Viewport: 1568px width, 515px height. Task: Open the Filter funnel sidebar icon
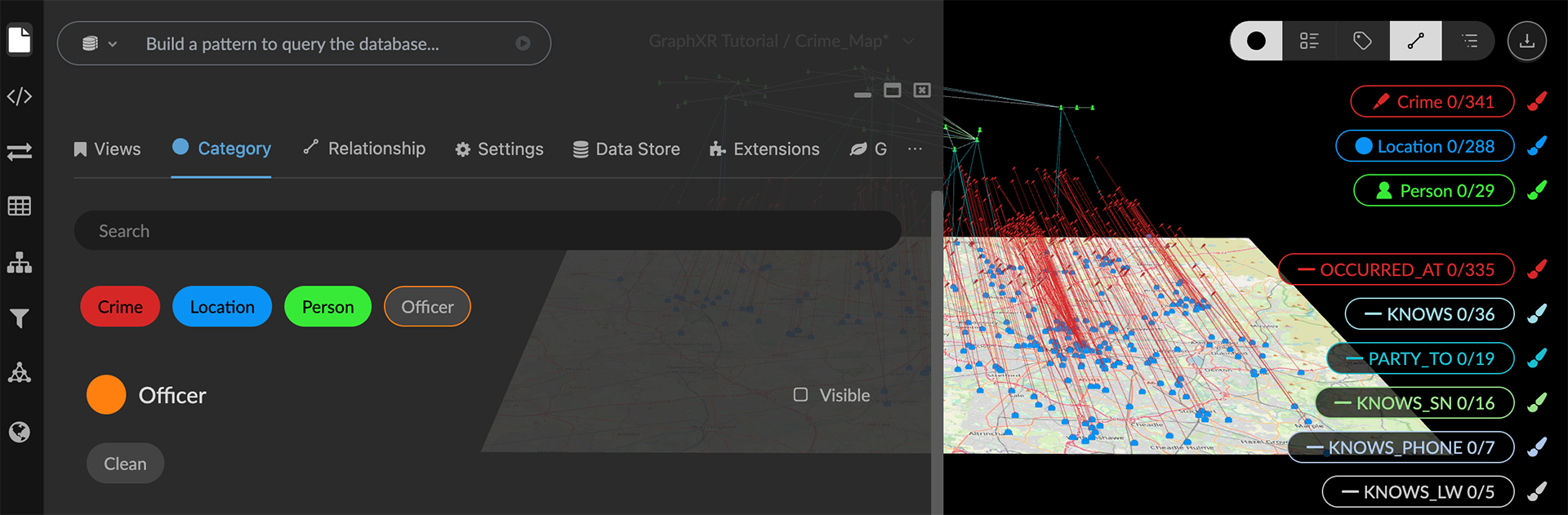coord(20,318)
